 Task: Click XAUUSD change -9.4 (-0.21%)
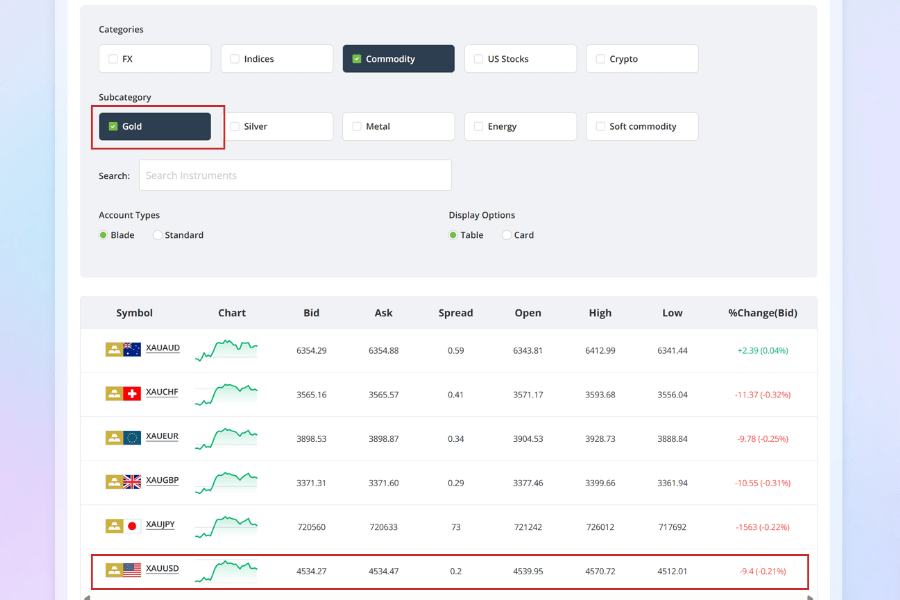(763, 571)
